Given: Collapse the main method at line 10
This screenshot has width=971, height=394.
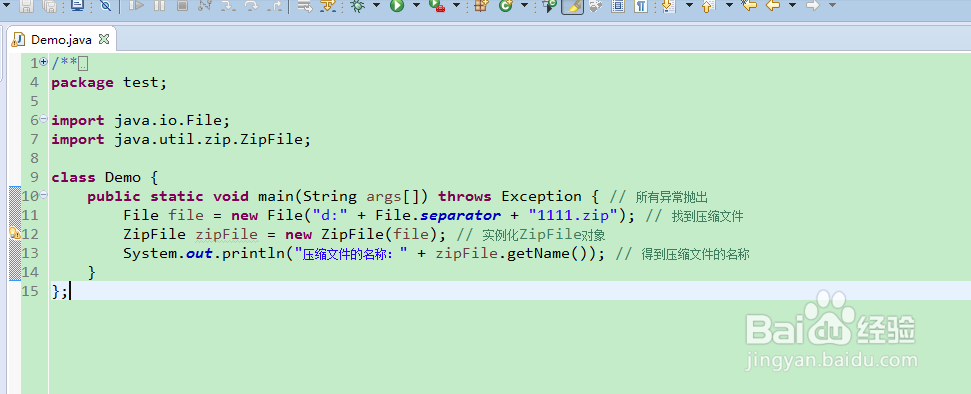Looking at the screenshot, I should (x=43, y=195).
